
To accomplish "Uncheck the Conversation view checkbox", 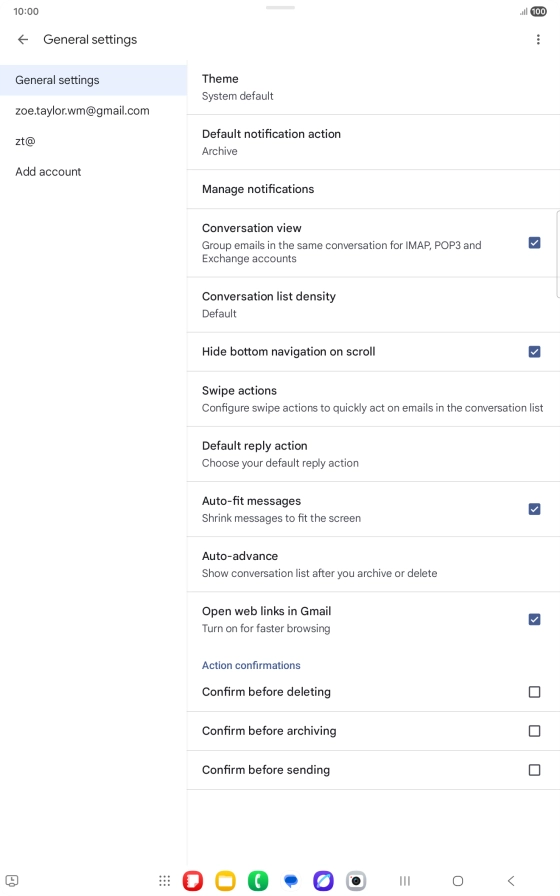I will click(534, 243).
